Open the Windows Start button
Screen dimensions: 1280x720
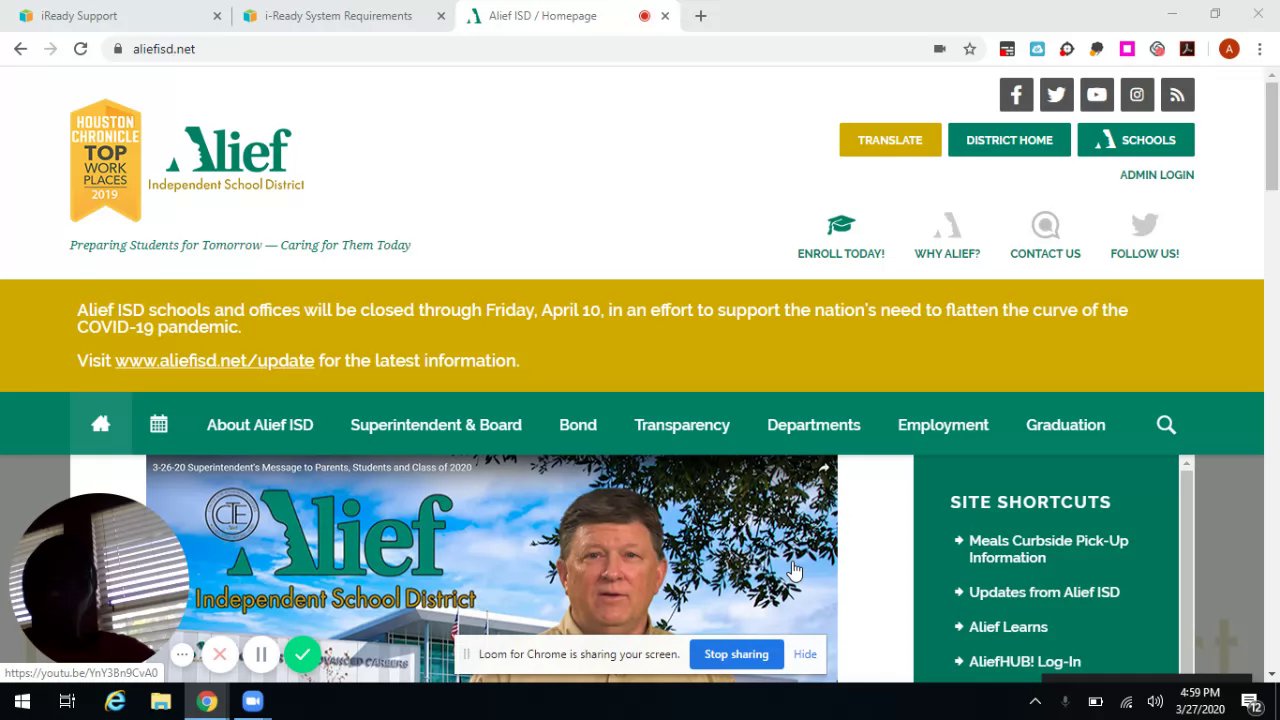point(22,701)
